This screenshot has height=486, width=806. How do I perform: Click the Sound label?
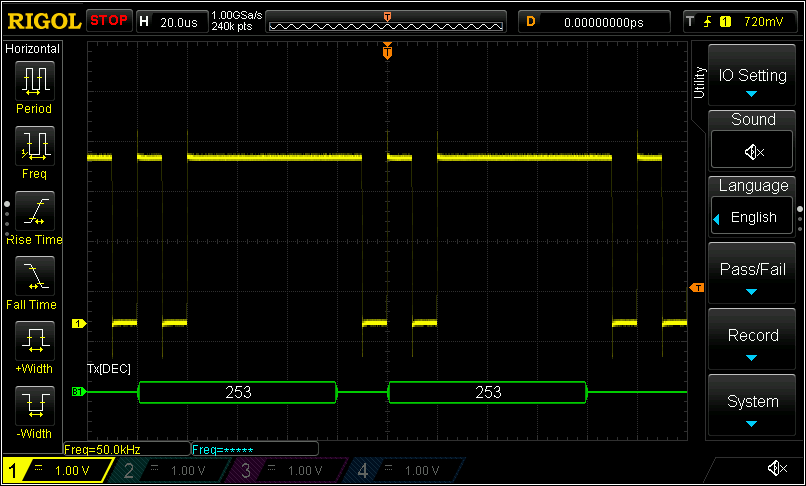tap(753, 119)
